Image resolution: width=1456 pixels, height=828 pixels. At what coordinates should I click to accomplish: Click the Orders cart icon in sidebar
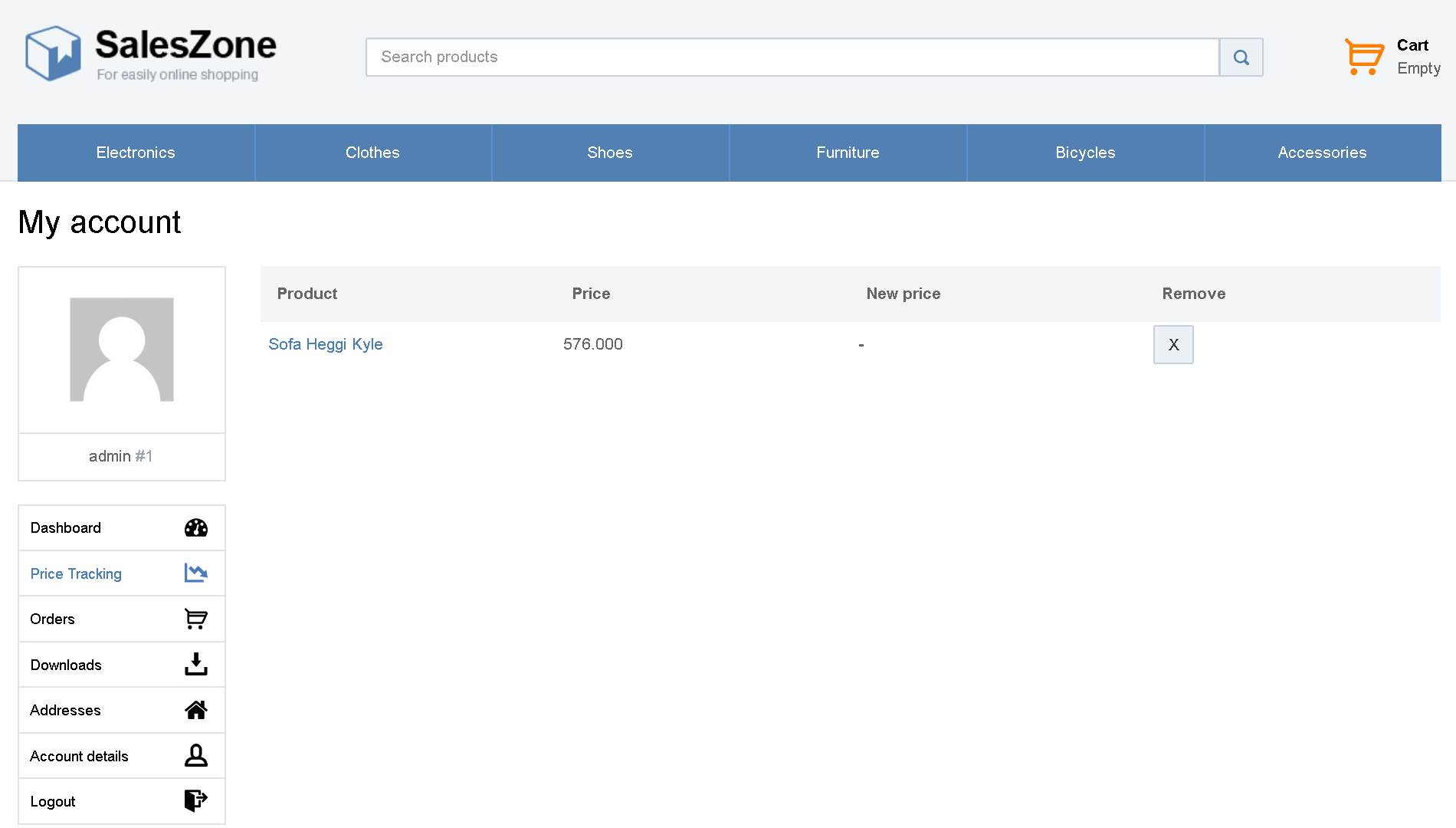(x=196, y=619)
